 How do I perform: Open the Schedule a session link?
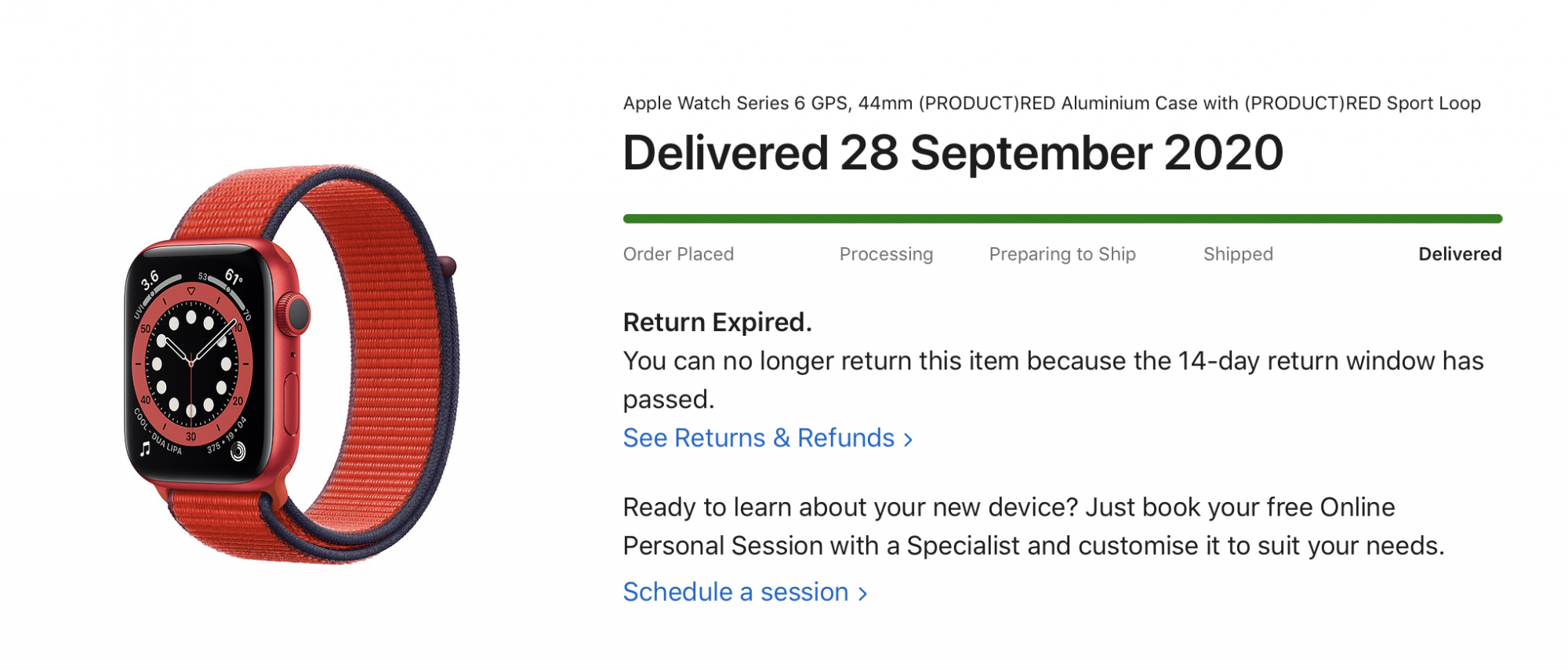point(735,592)
